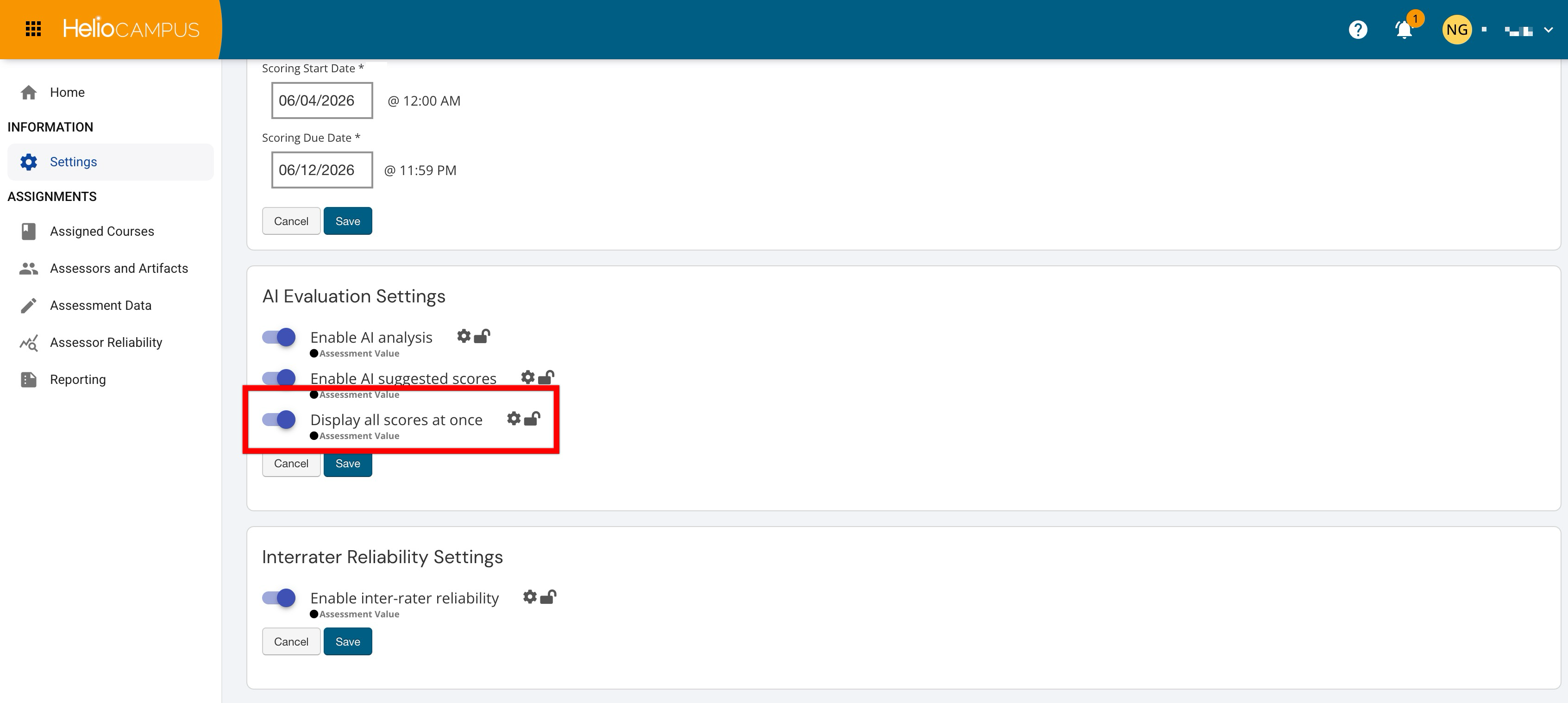Screen dimensions: 1568x703
Task: Click unlock icon beside Enable inter-rater reliability
Action: (548, 597)
